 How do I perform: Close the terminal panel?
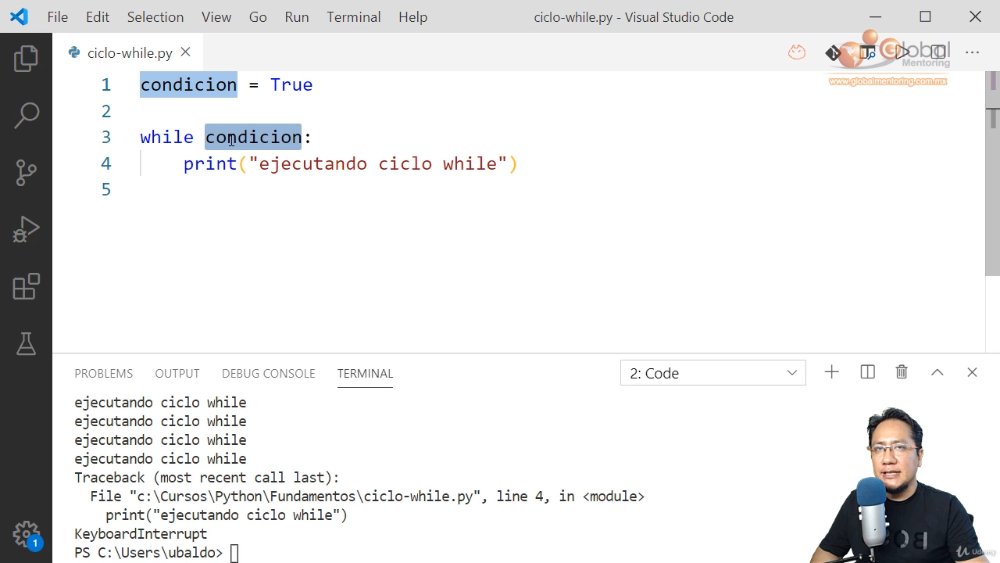coord(972,372)
